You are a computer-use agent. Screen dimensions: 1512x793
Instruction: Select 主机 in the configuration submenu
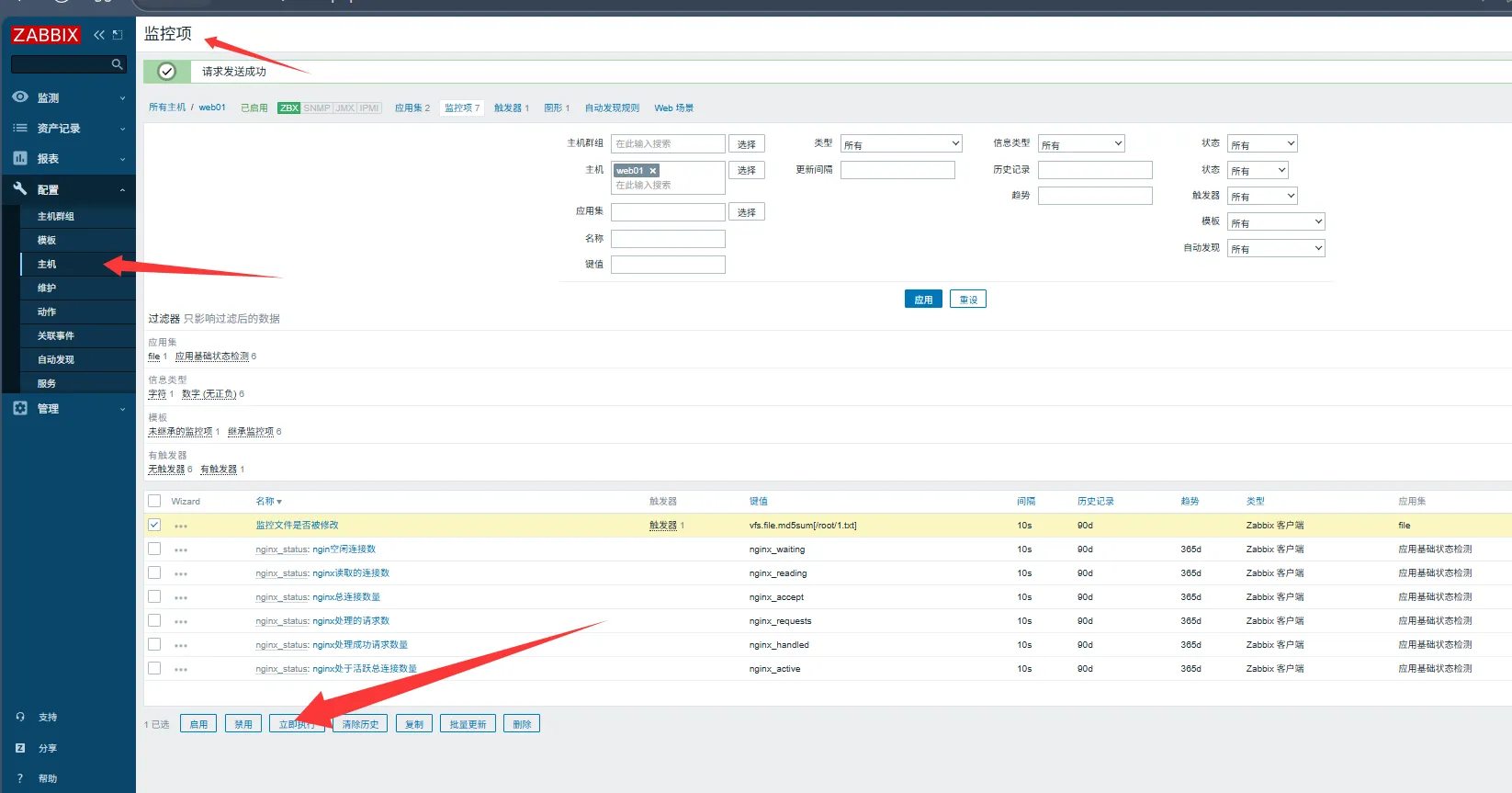tap(47, 264)
